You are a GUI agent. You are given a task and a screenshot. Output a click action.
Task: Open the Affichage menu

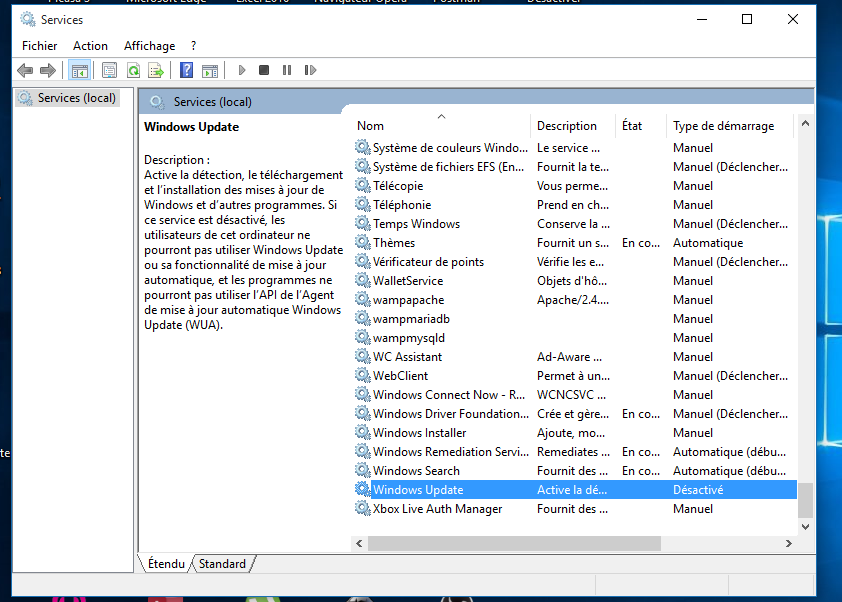(x=149, y=46)
